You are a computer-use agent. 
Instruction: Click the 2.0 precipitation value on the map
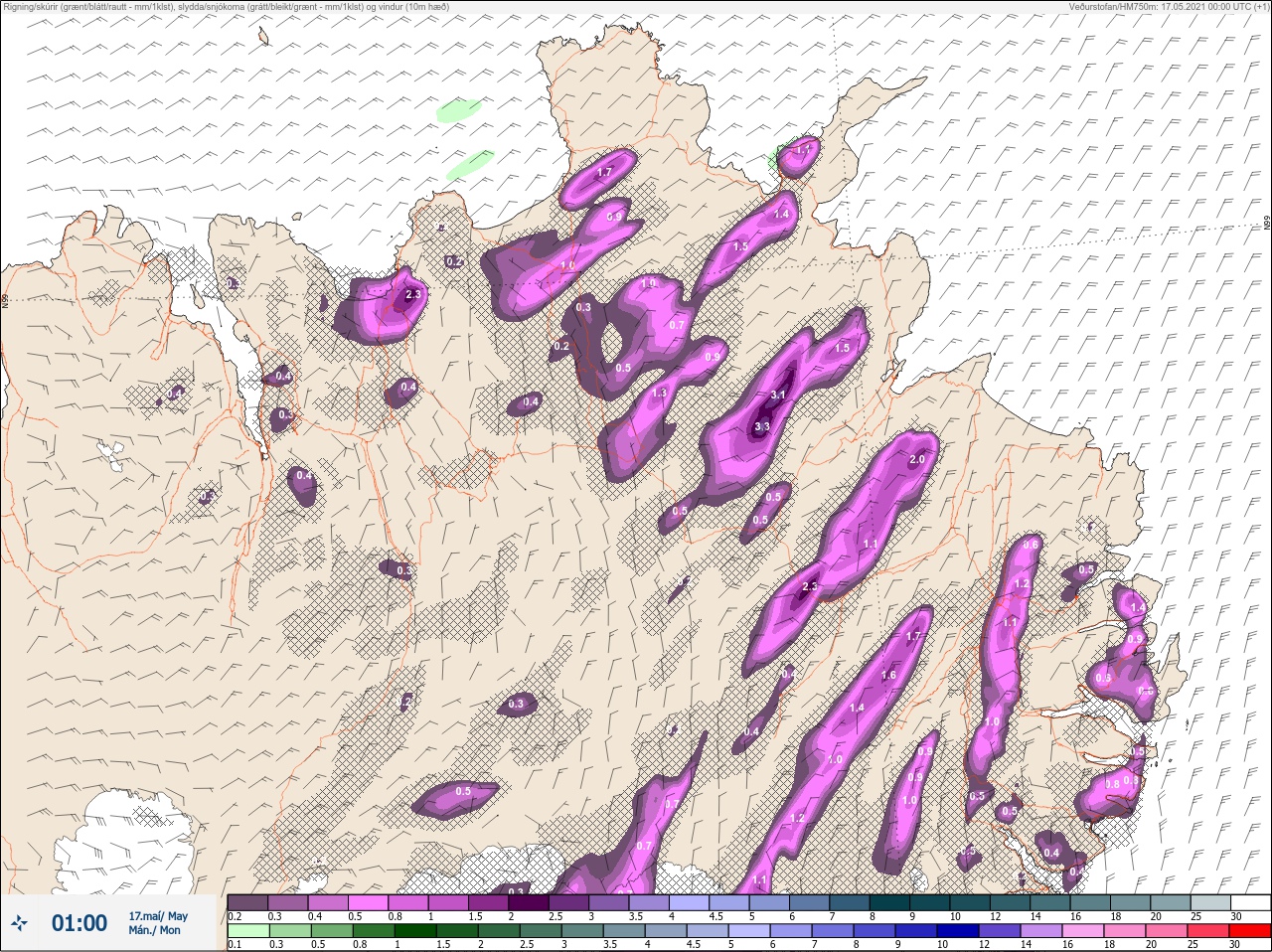[917, 460]
